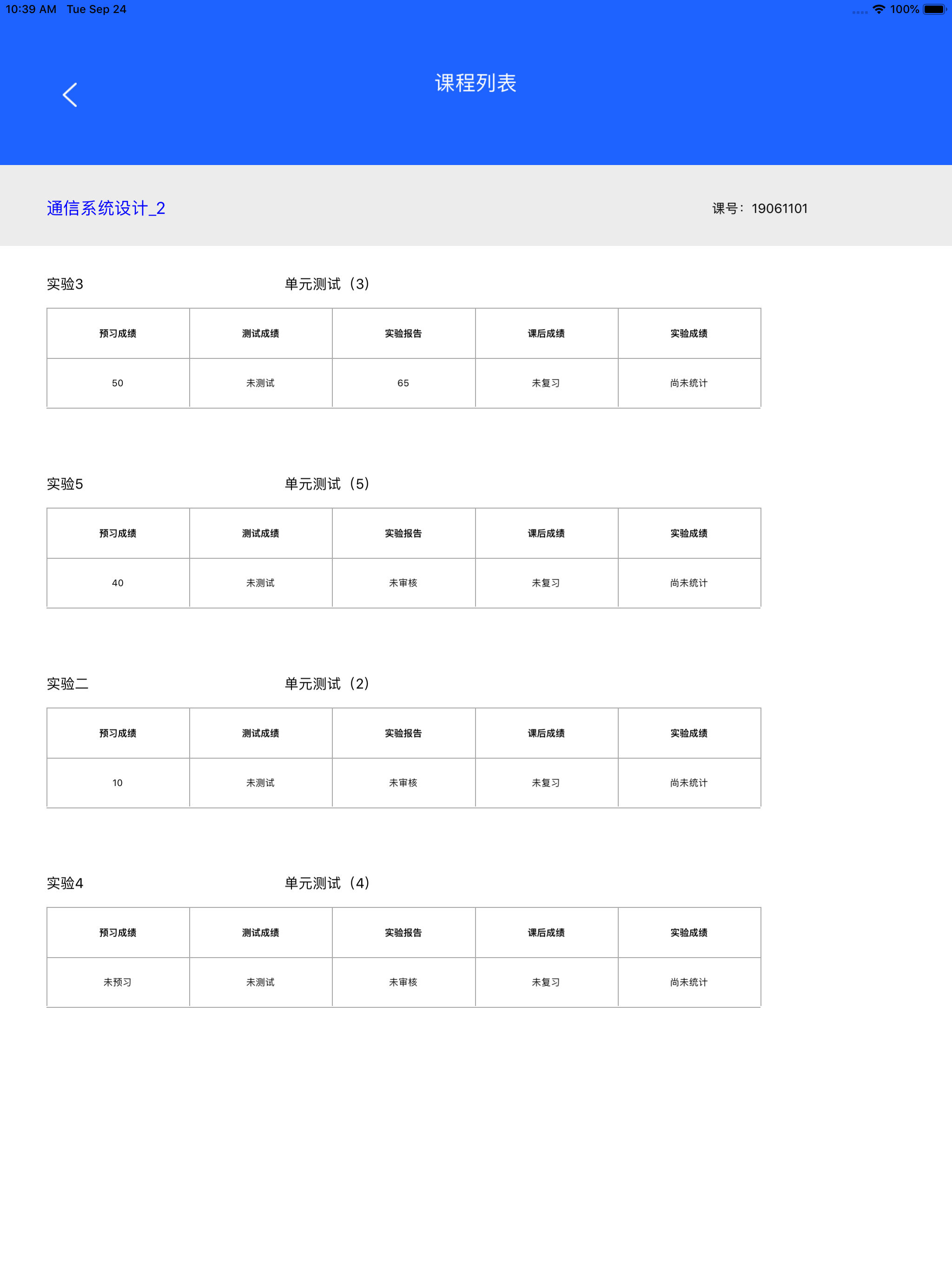Open the 通信系统设计_2 course link
Image resolution: width=952 pixels, height=1270 pixels.
point(106,208)
